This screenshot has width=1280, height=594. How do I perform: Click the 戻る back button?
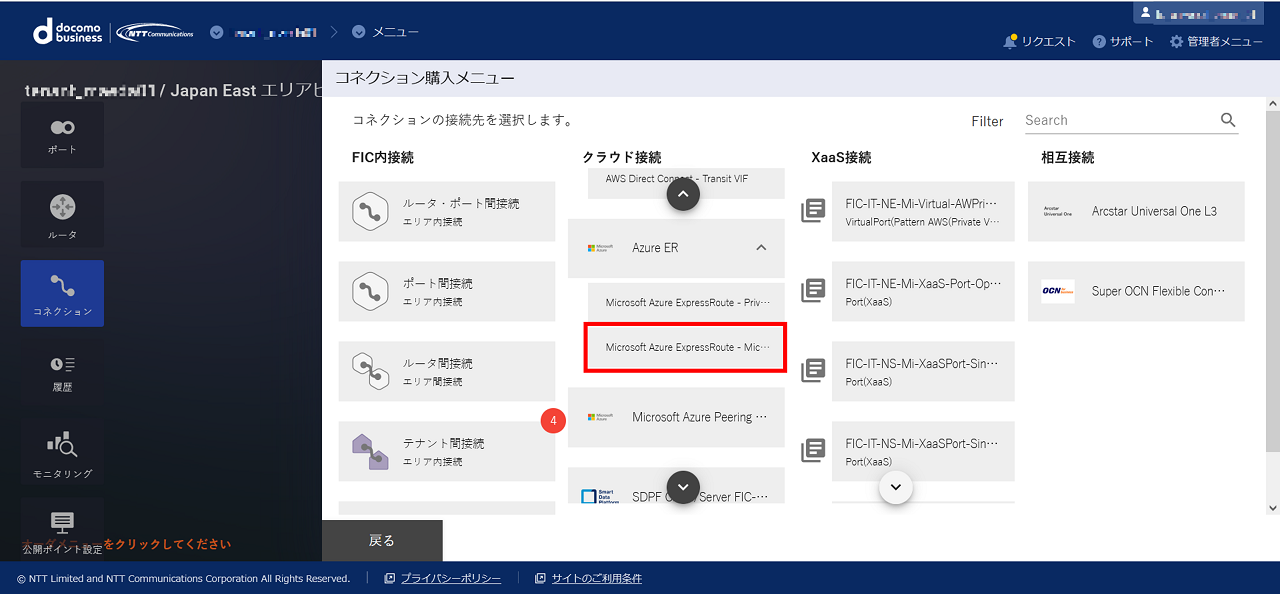(x=382, y=541)
